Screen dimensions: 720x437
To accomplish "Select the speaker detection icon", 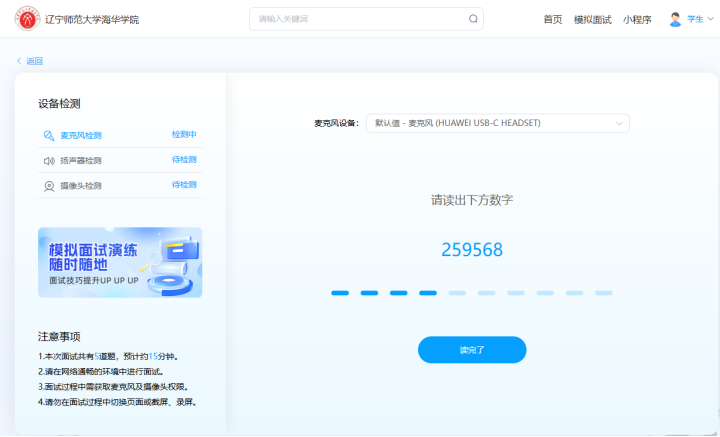I will tap(48, 160).
